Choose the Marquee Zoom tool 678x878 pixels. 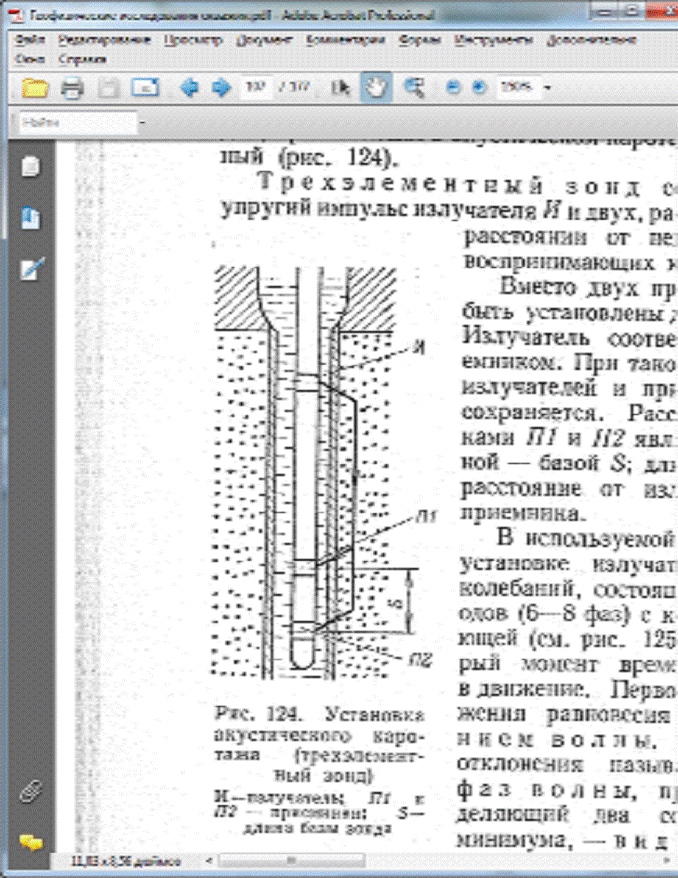coord(412,88)
